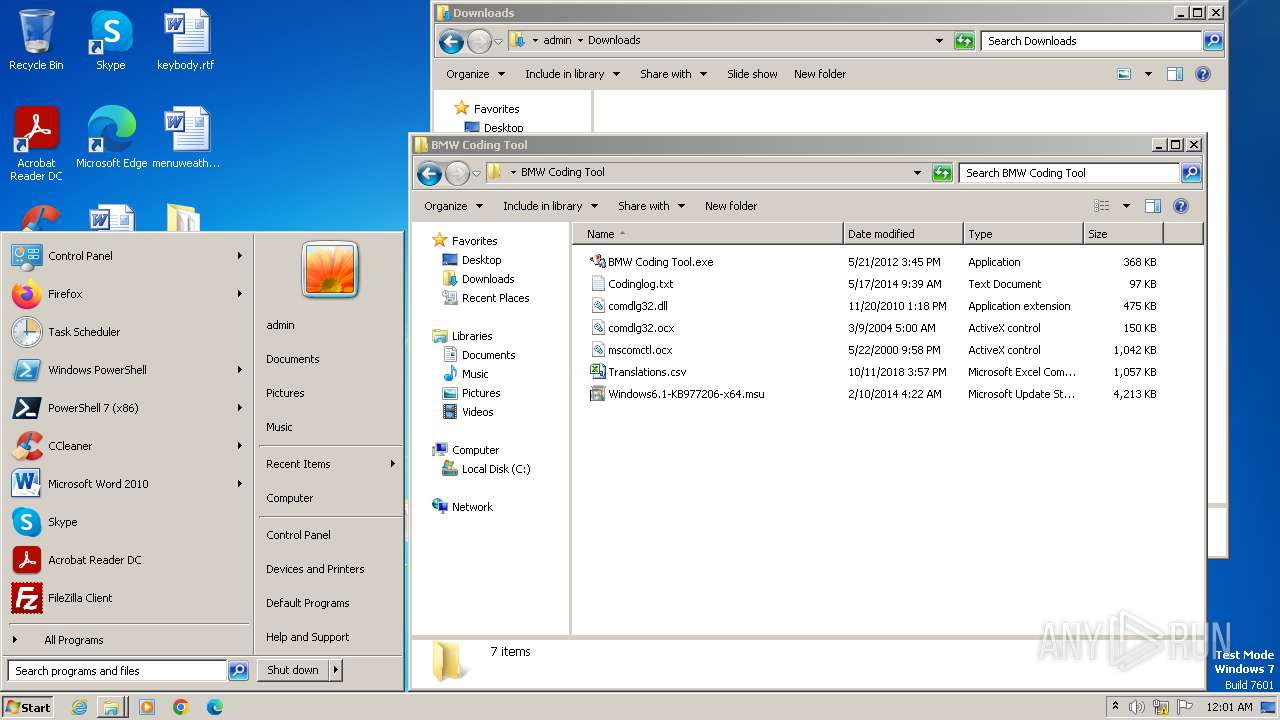Screen dimensions: 1280x720
Task: Toggle preview pane in BMW Coding Tool window
Action: [x=1152, y=206]
